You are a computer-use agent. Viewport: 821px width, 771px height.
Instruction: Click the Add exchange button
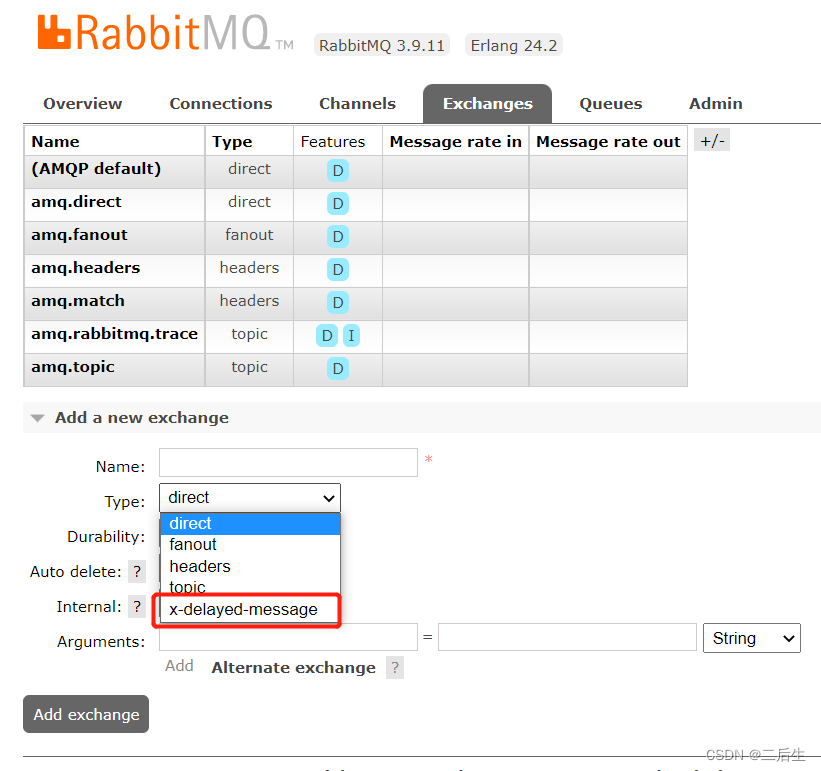click(86, 714)
